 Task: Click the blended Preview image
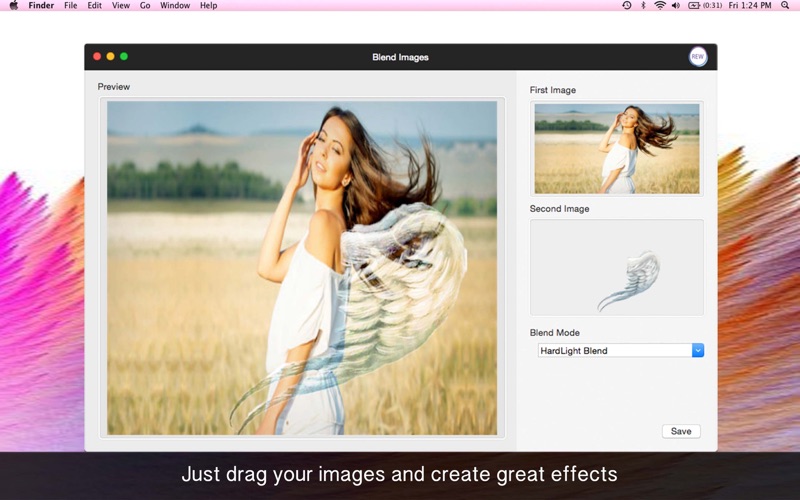coord(302,268)
